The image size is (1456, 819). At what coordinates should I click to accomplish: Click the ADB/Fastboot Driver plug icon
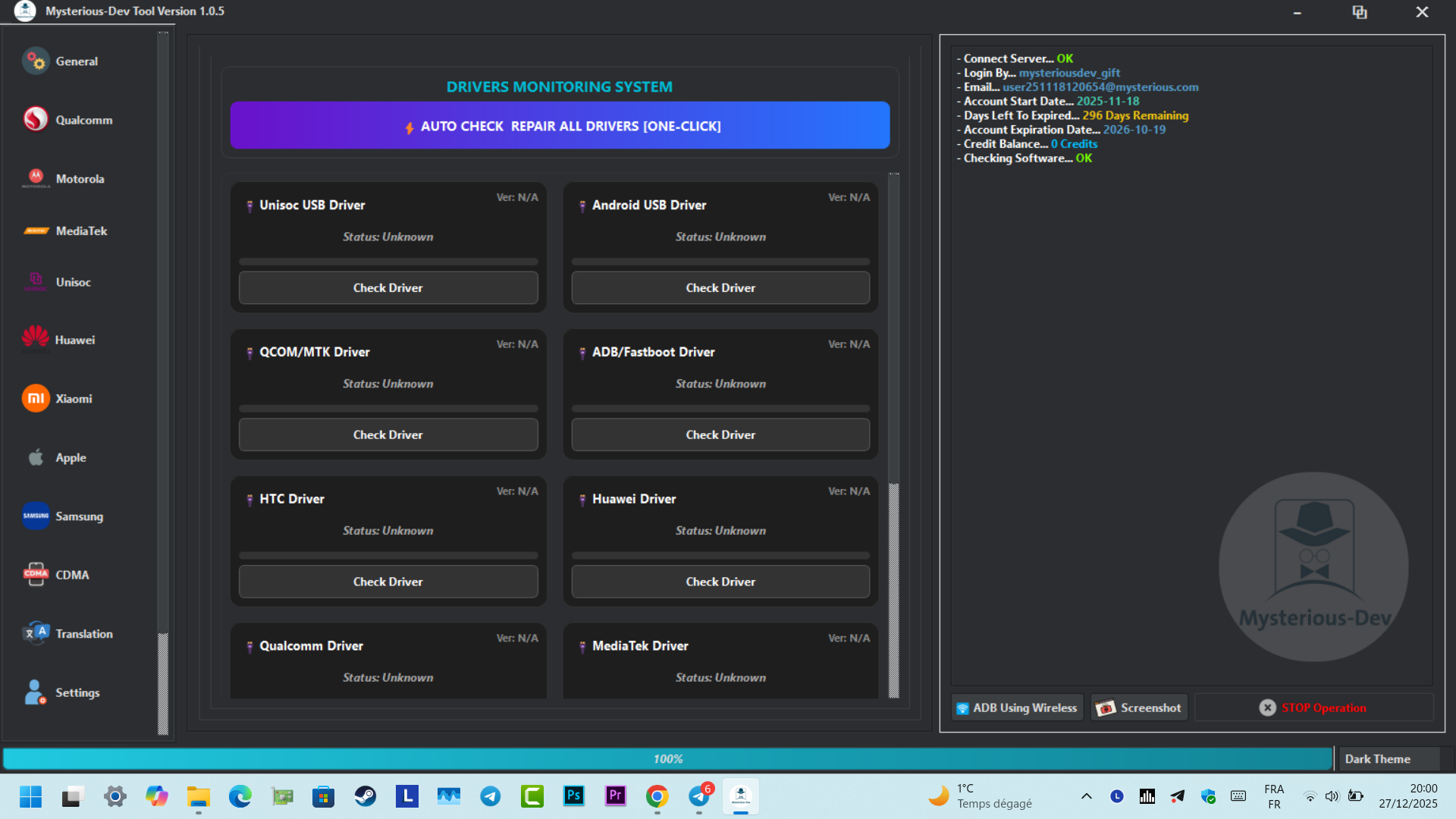point(582,353)
